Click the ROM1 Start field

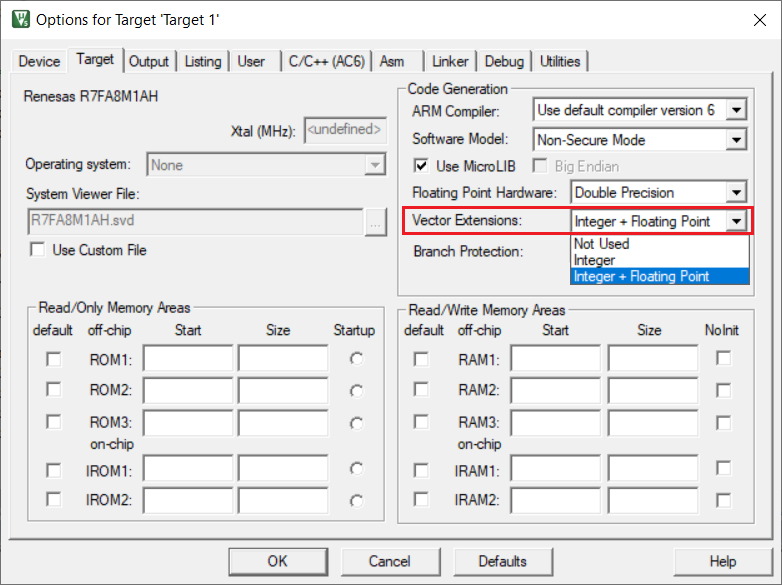tap(188, 358)
